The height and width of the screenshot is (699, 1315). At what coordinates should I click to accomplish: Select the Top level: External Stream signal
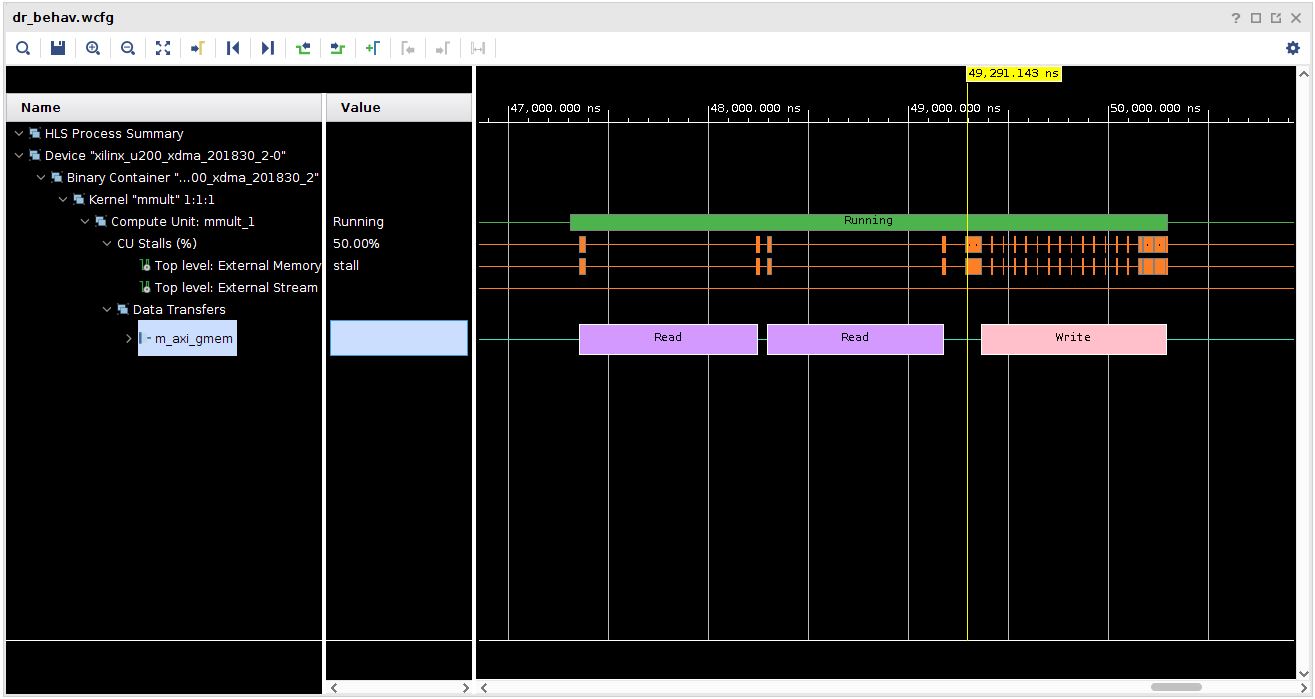[x=235, y=288]
